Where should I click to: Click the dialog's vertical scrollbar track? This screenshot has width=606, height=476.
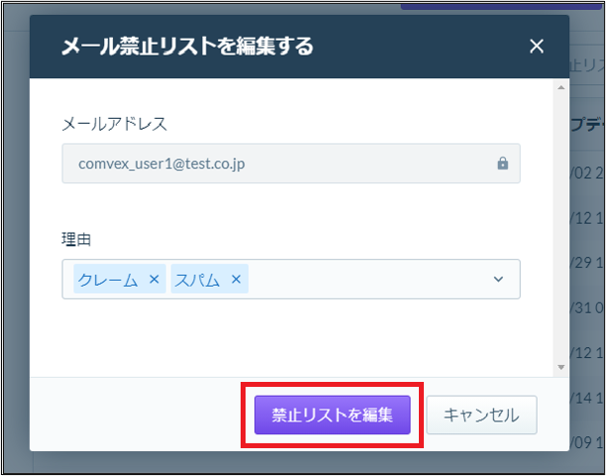pyautogui.click(x=561, y=228)
